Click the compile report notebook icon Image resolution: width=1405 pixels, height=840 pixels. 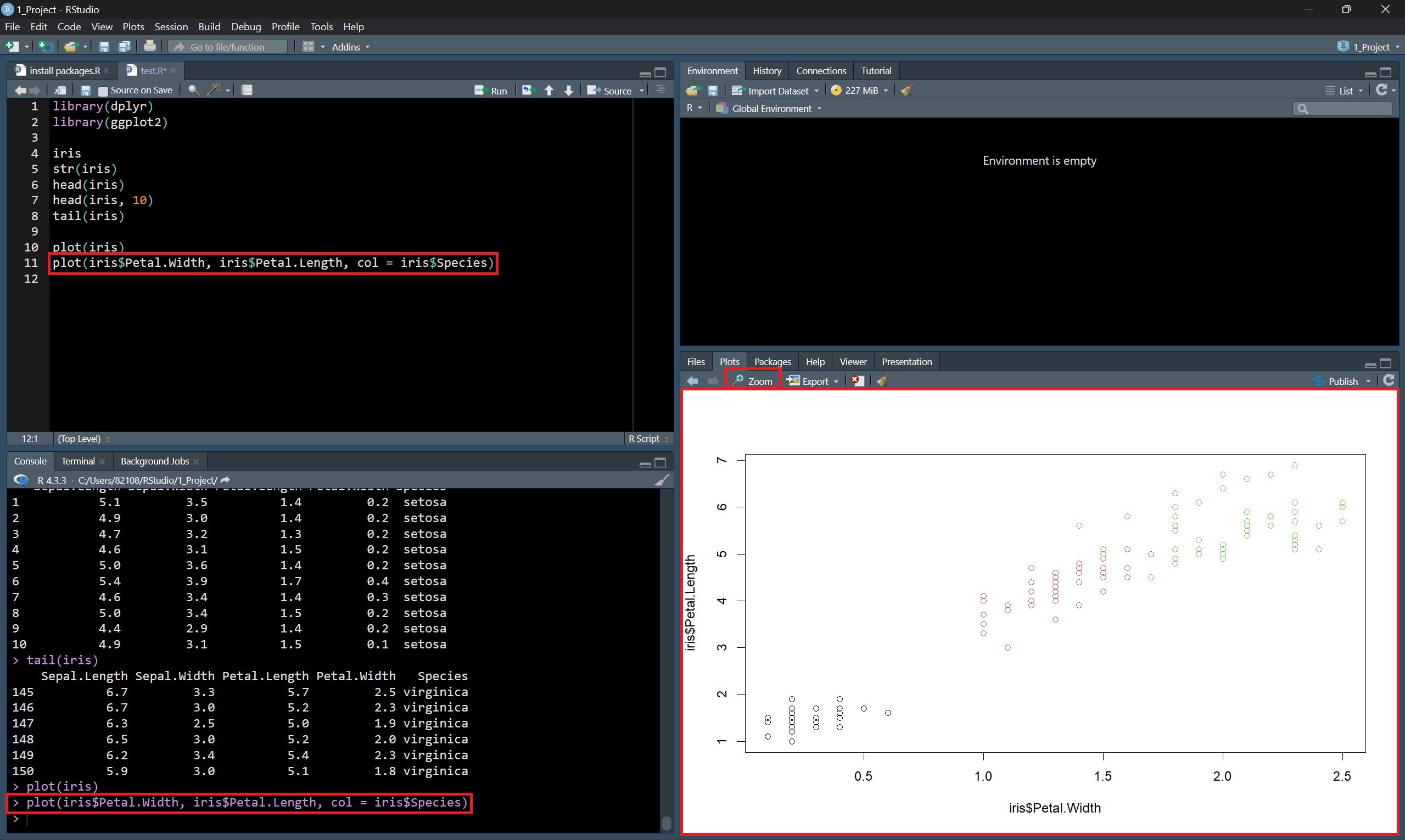(x=247, y=90)
